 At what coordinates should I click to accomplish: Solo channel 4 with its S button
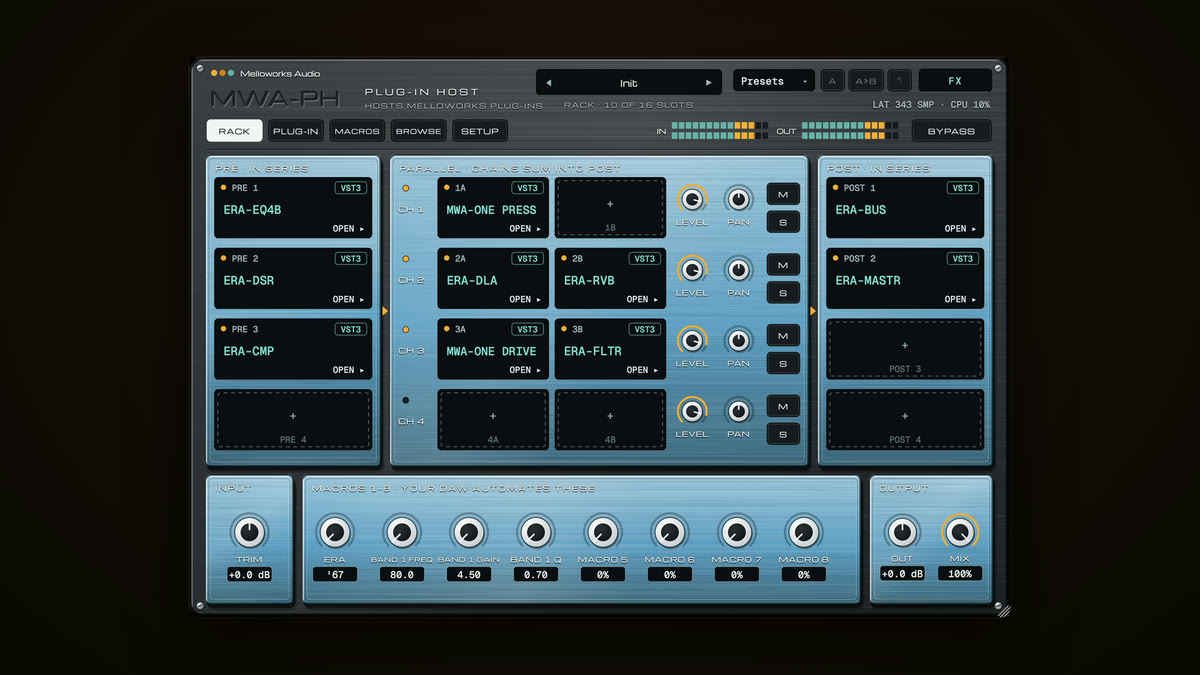[783, 434]
